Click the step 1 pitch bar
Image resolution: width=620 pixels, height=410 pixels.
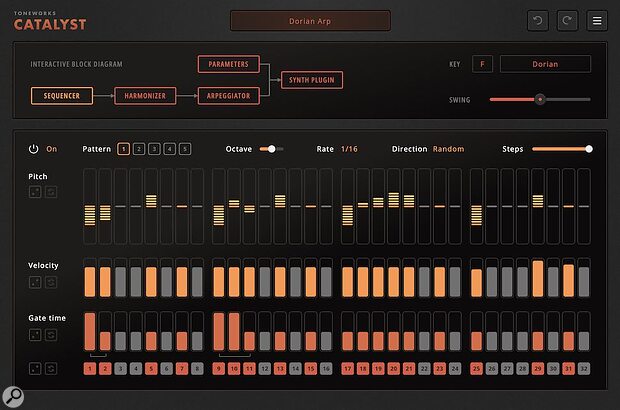(x=90, y=206)
